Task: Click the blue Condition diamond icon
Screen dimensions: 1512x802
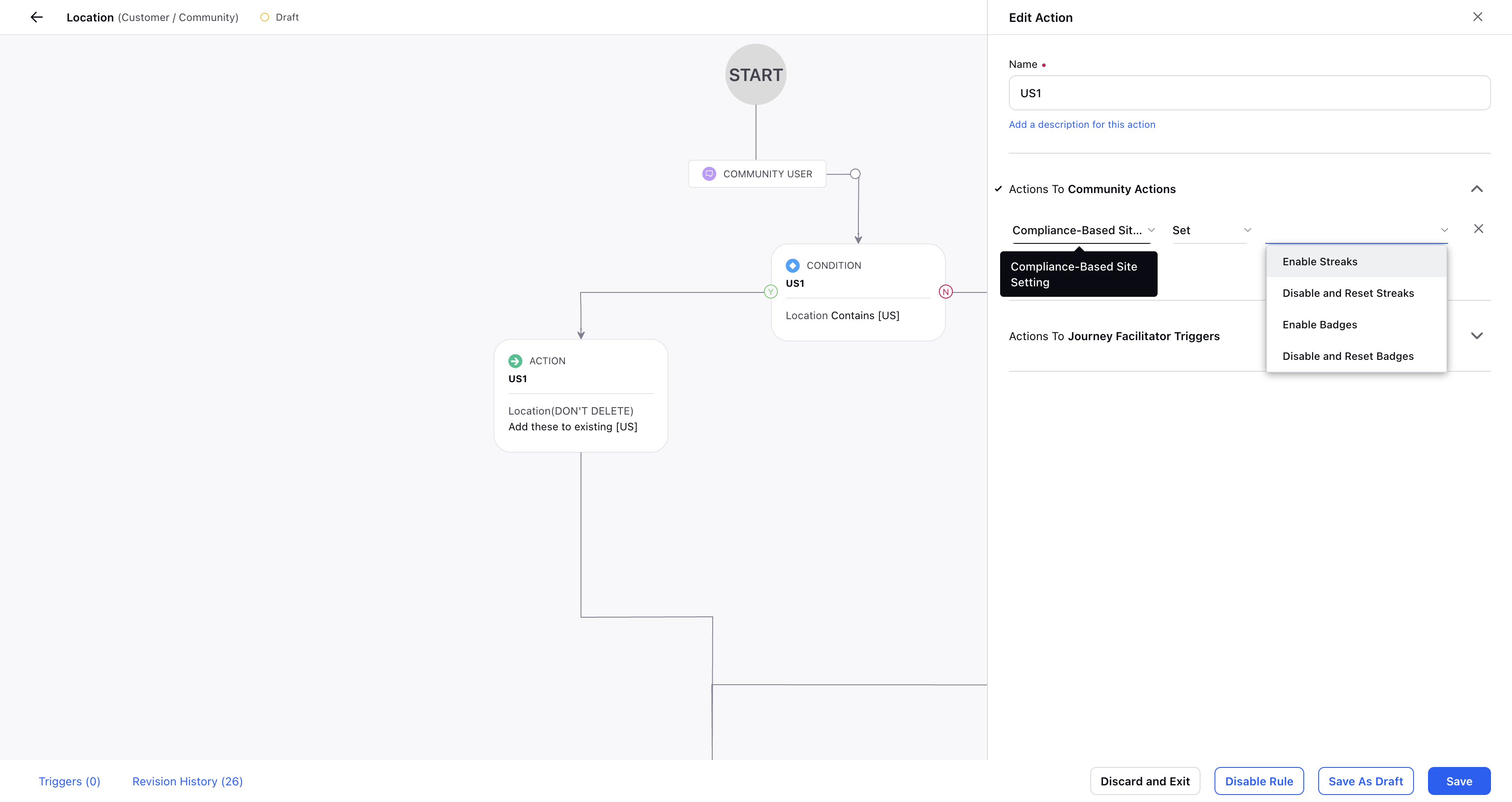Action: tap(792, 265)
